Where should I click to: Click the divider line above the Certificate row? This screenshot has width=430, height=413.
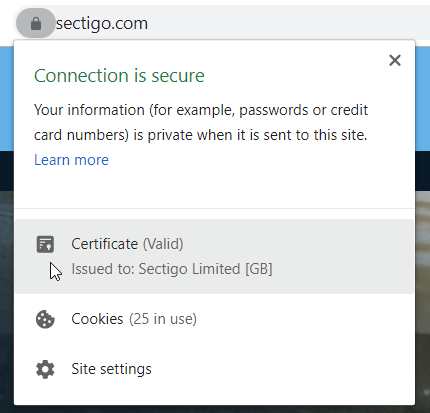(214, 209)
